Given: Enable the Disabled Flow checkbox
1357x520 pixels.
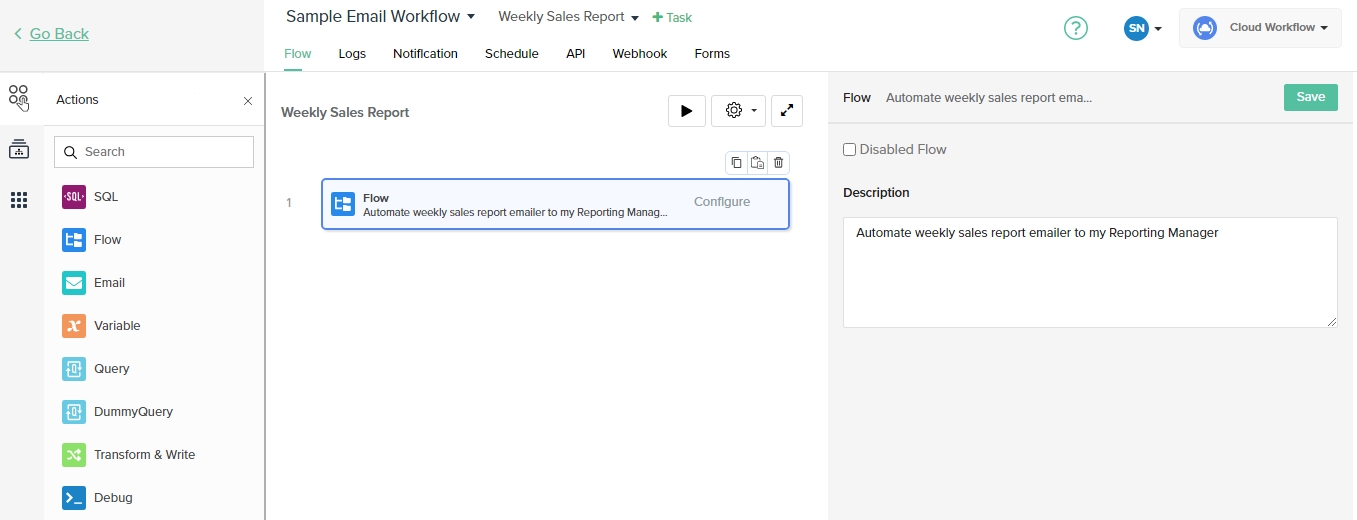Looking at the screenshot, I should click(850, 150).
